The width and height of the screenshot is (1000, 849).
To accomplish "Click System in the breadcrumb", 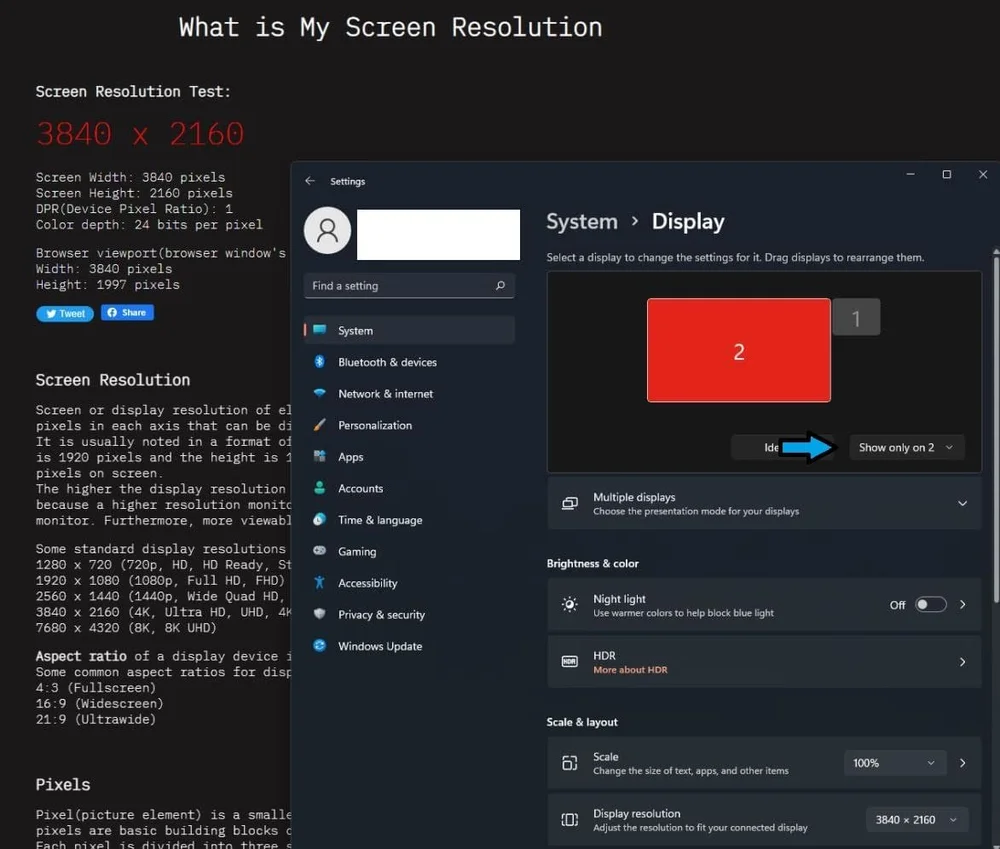I will (582, 221).
